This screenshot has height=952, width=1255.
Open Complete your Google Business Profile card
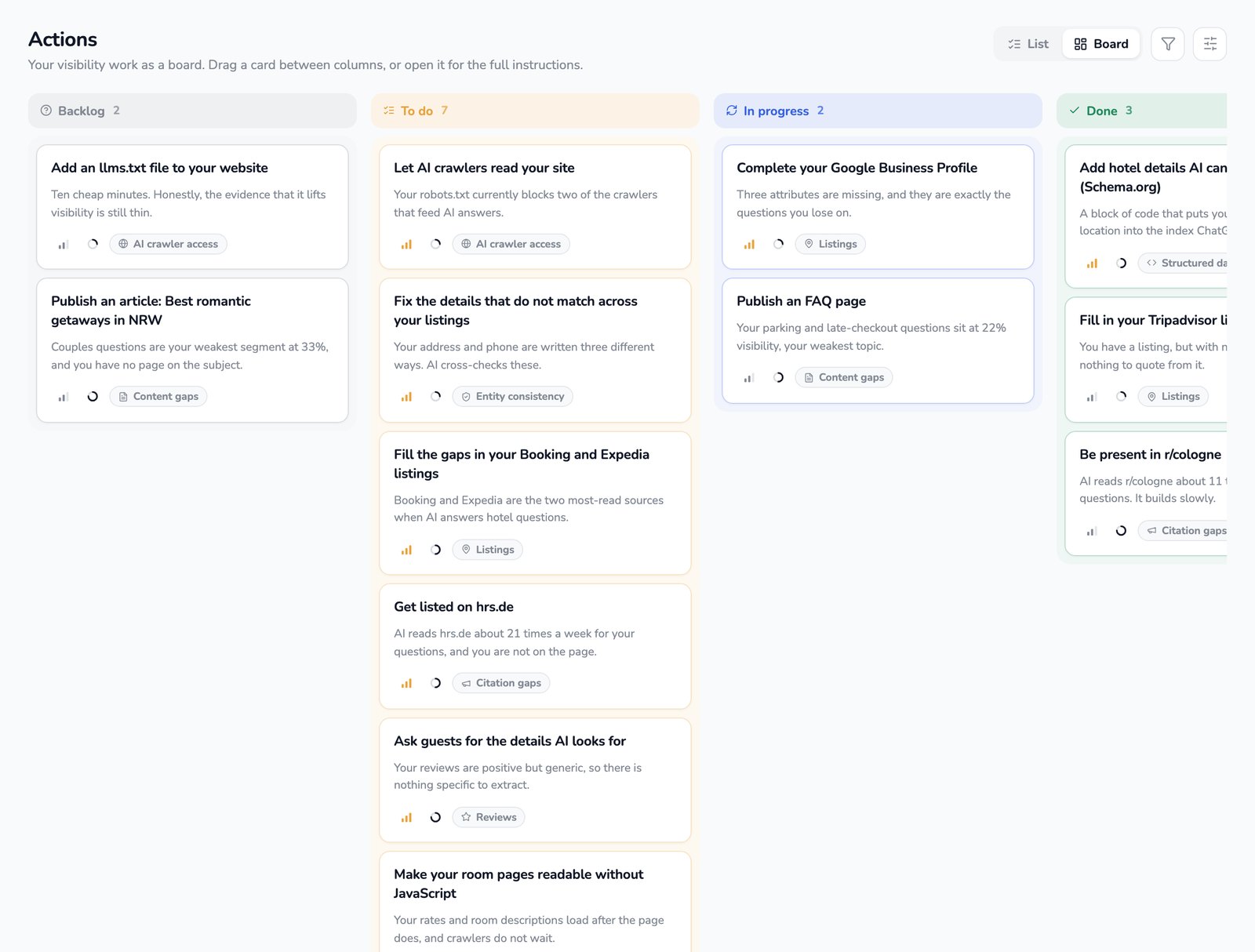(878, 207)
